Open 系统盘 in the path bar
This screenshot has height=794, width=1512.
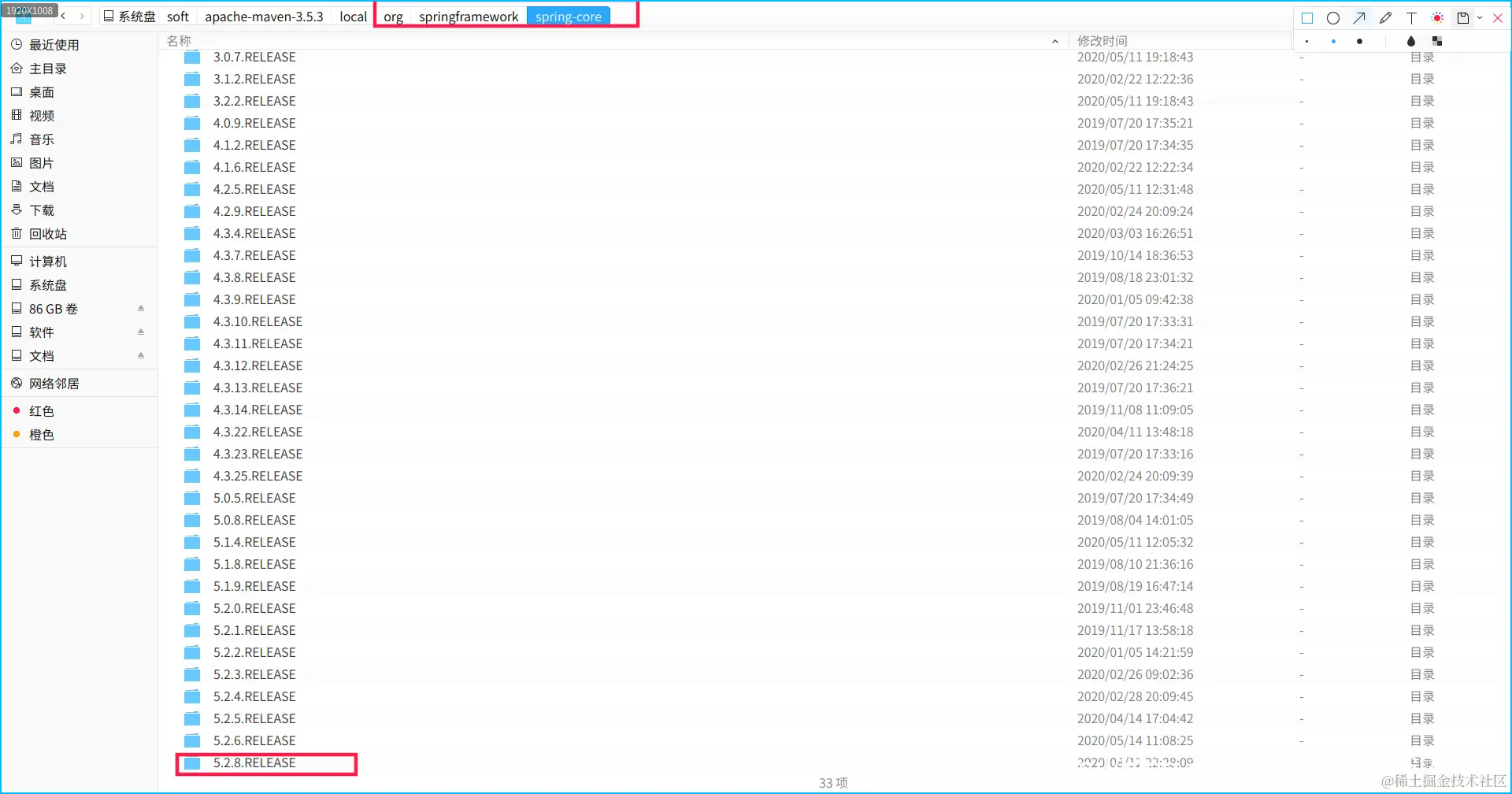coord(130,17)
